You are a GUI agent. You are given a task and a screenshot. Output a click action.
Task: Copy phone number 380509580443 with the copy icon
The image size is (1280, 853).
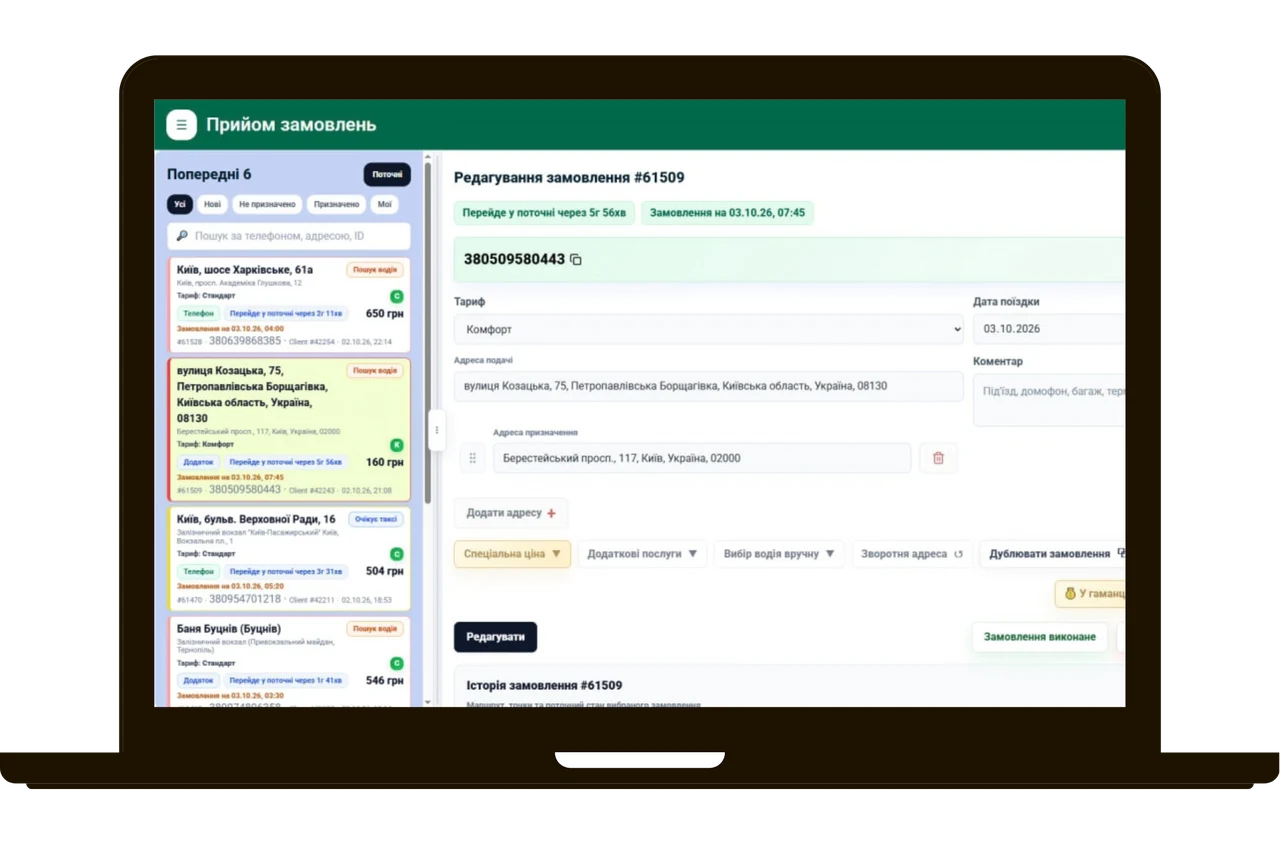(x=576, y=260)
